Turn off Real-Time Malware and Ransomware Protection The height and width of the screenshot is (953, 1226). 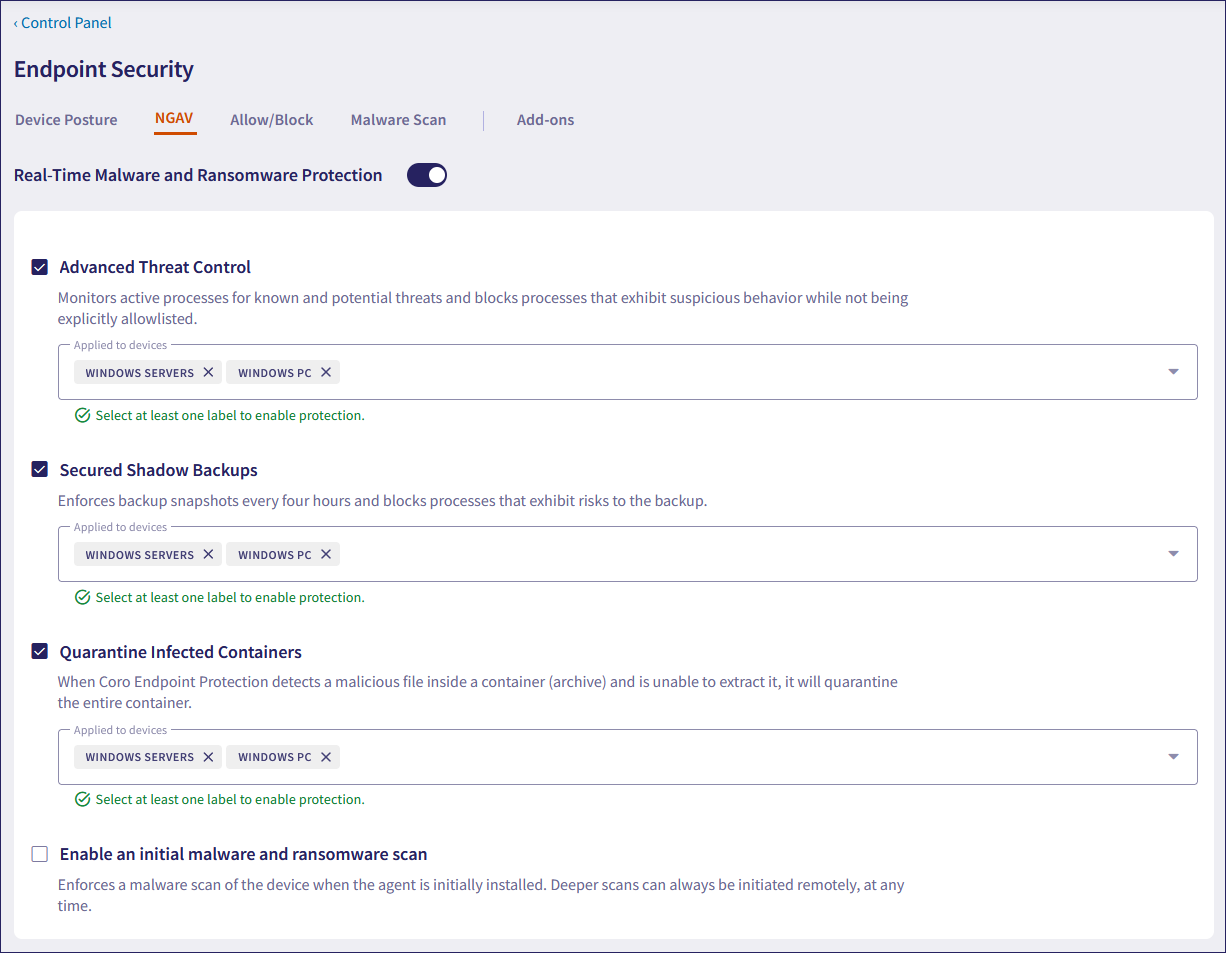pos(427,175)
